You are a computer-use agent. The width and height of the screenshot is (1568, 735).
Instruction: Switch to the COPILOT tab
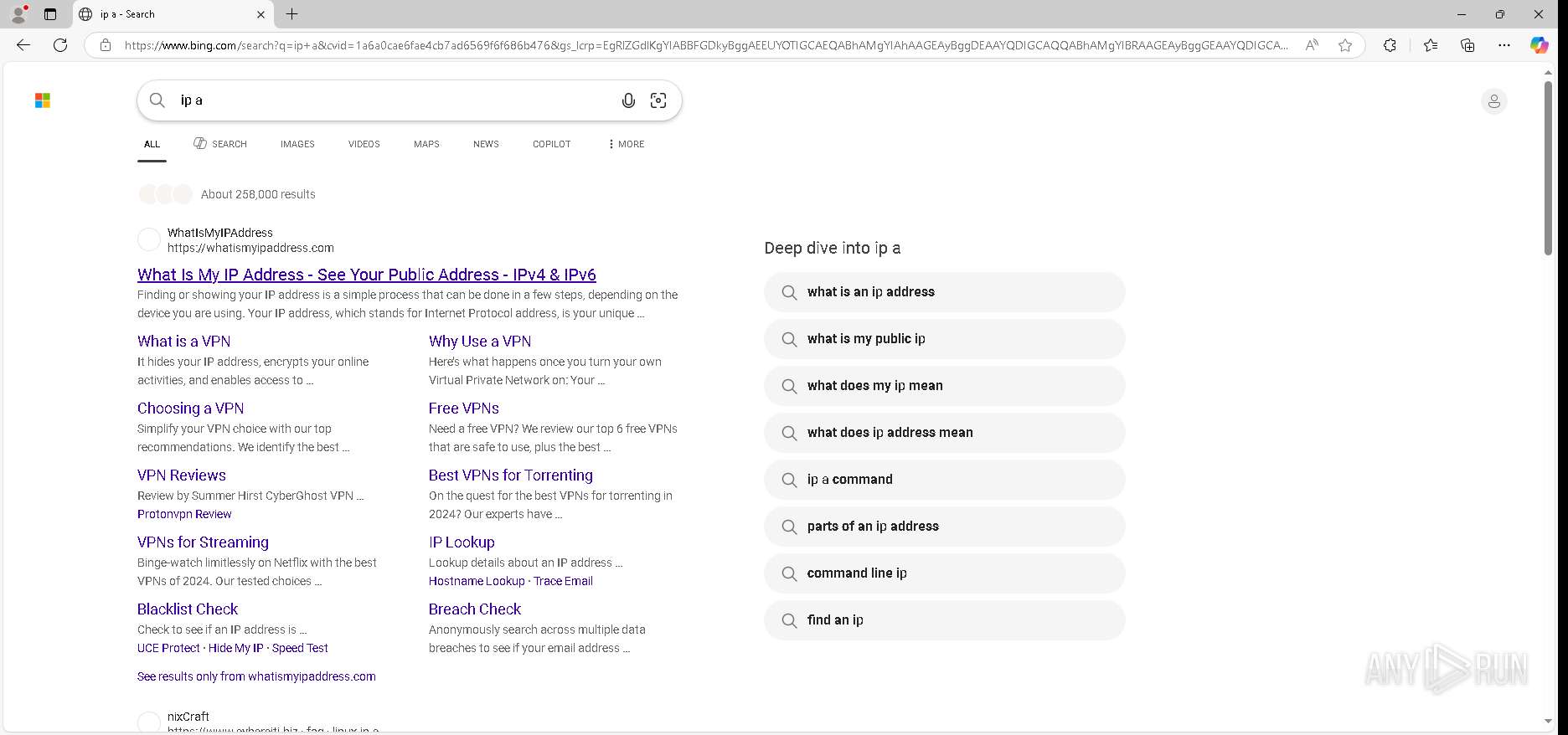[x=552, y=144]
